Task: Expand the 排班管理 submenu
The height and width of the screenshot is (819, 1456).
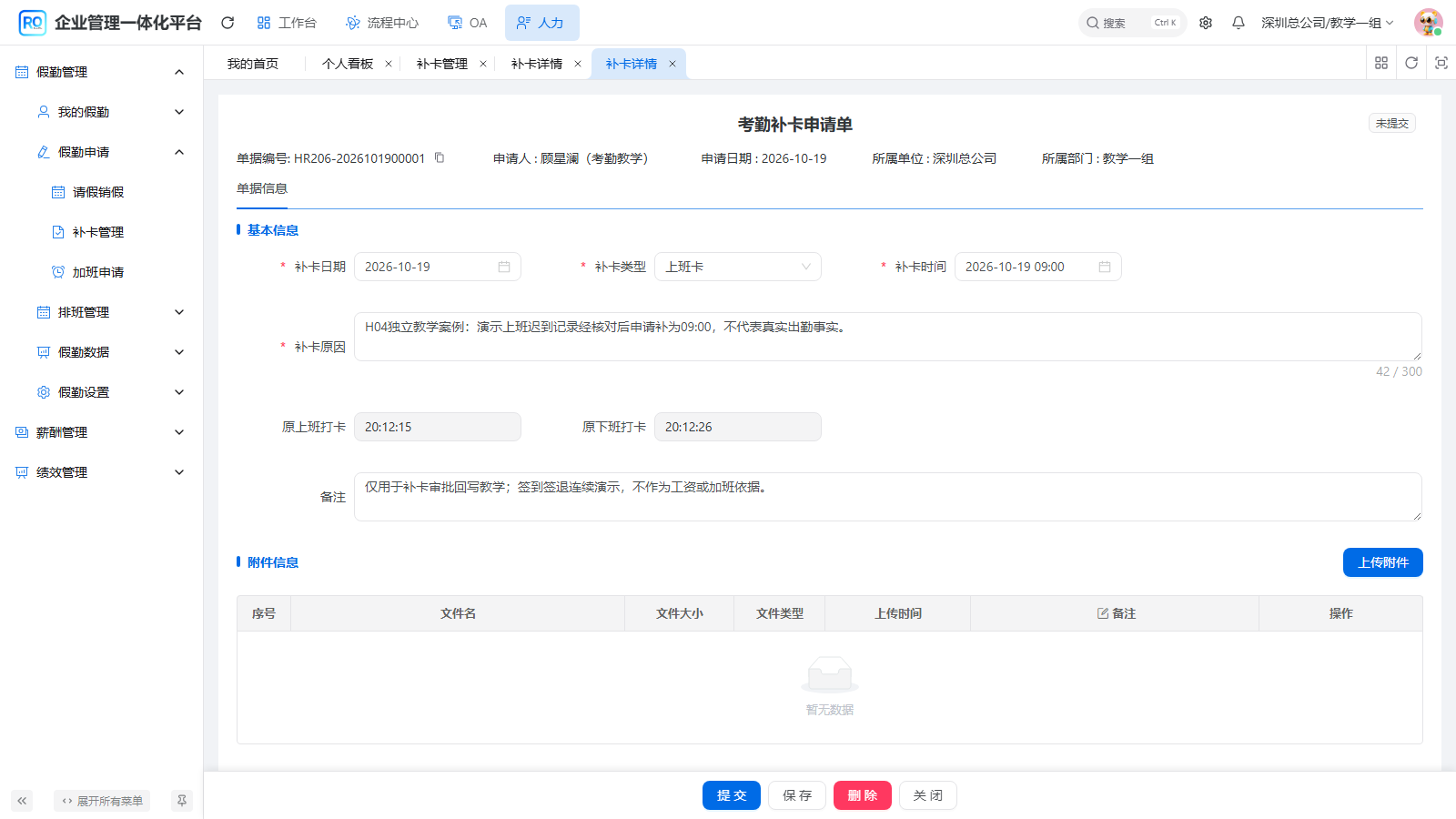Action: point(179,312)
